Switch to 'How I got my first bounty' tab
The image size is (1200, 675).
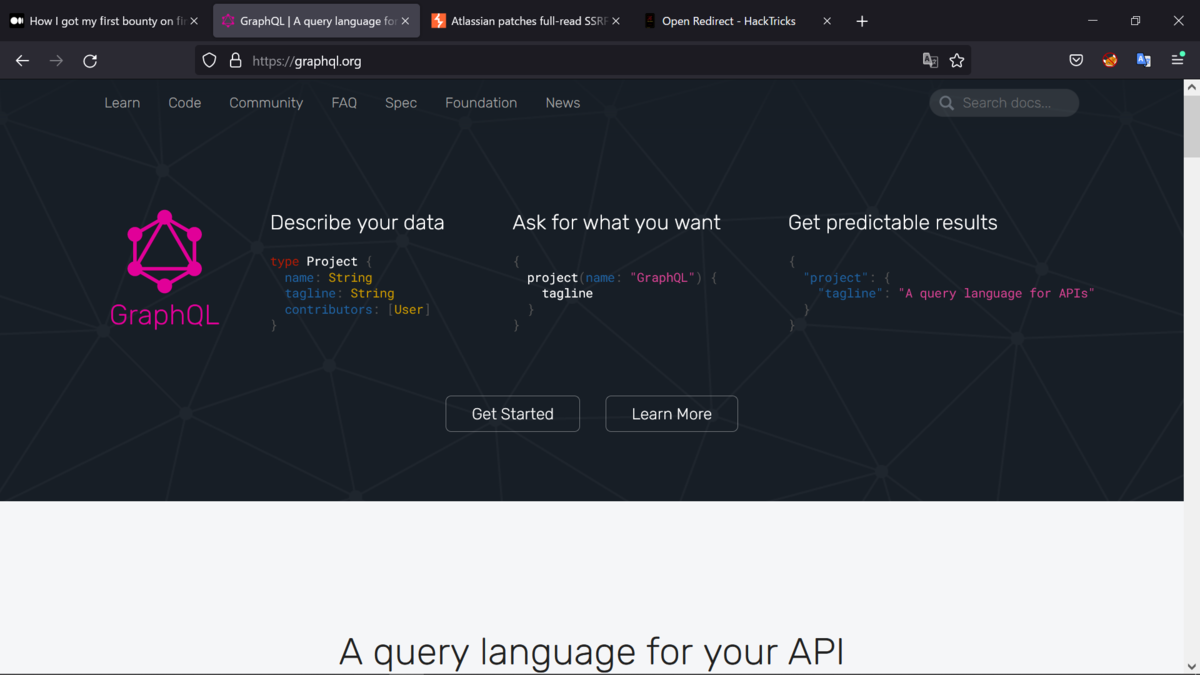(x=103, y=21)
